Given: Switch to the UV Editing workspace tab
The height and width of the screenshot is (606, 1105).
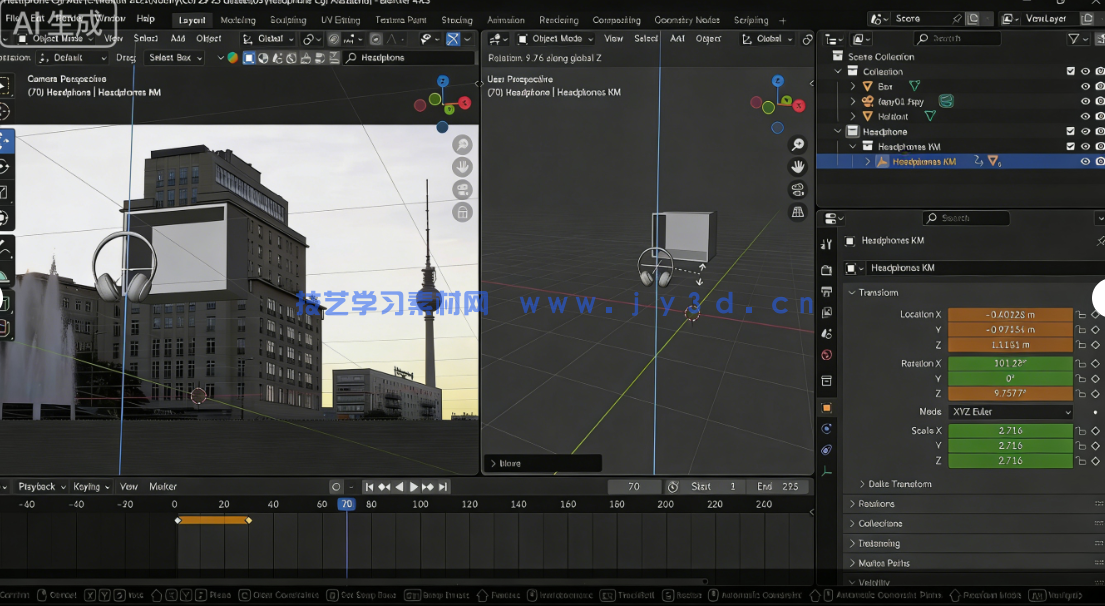Looking at the screenshot, I should click(x=340, y=19).
